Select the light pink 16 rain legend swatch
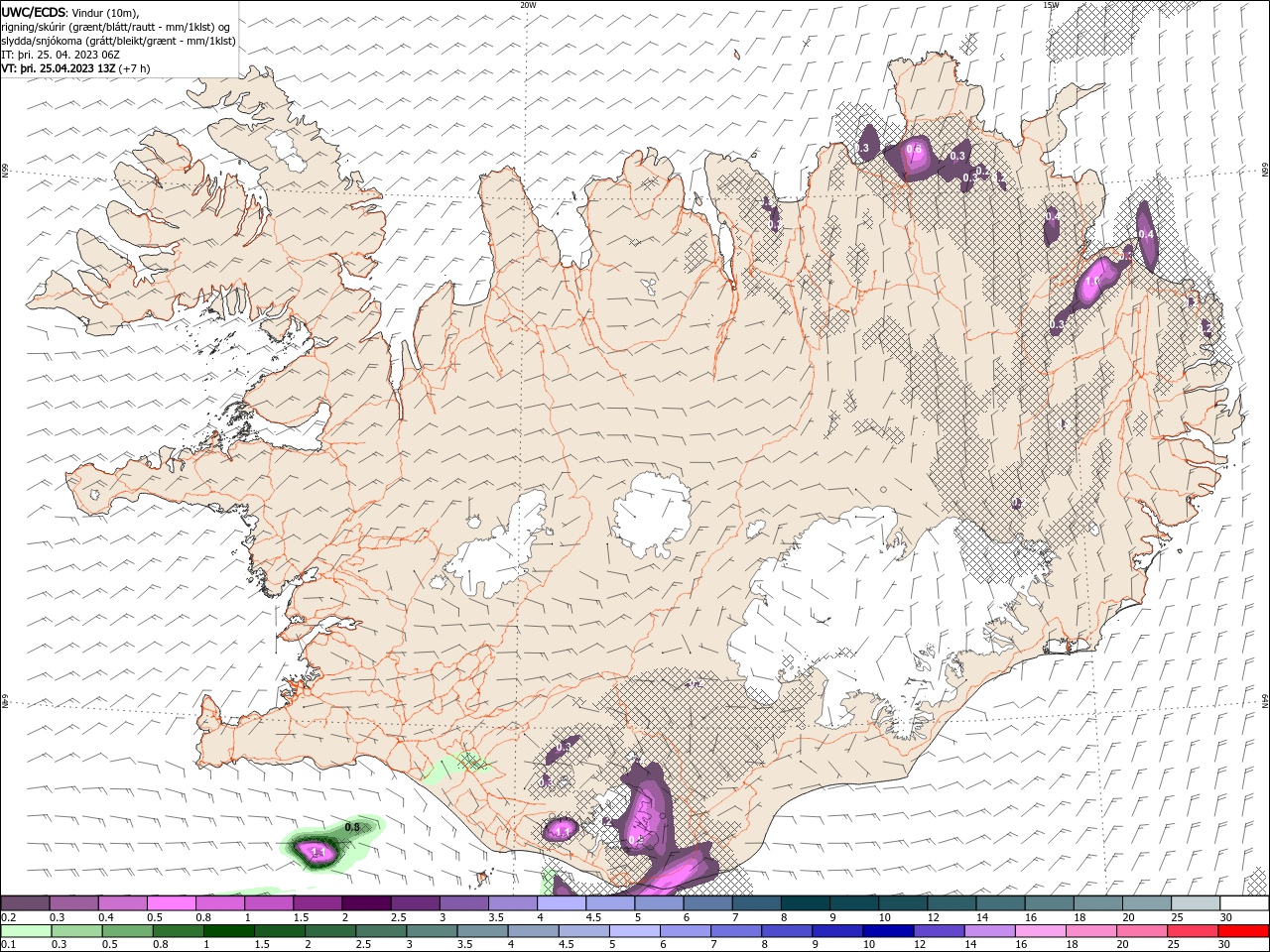The width and height of the screenshot is (1270, 952). click(x=1040, y=931)
